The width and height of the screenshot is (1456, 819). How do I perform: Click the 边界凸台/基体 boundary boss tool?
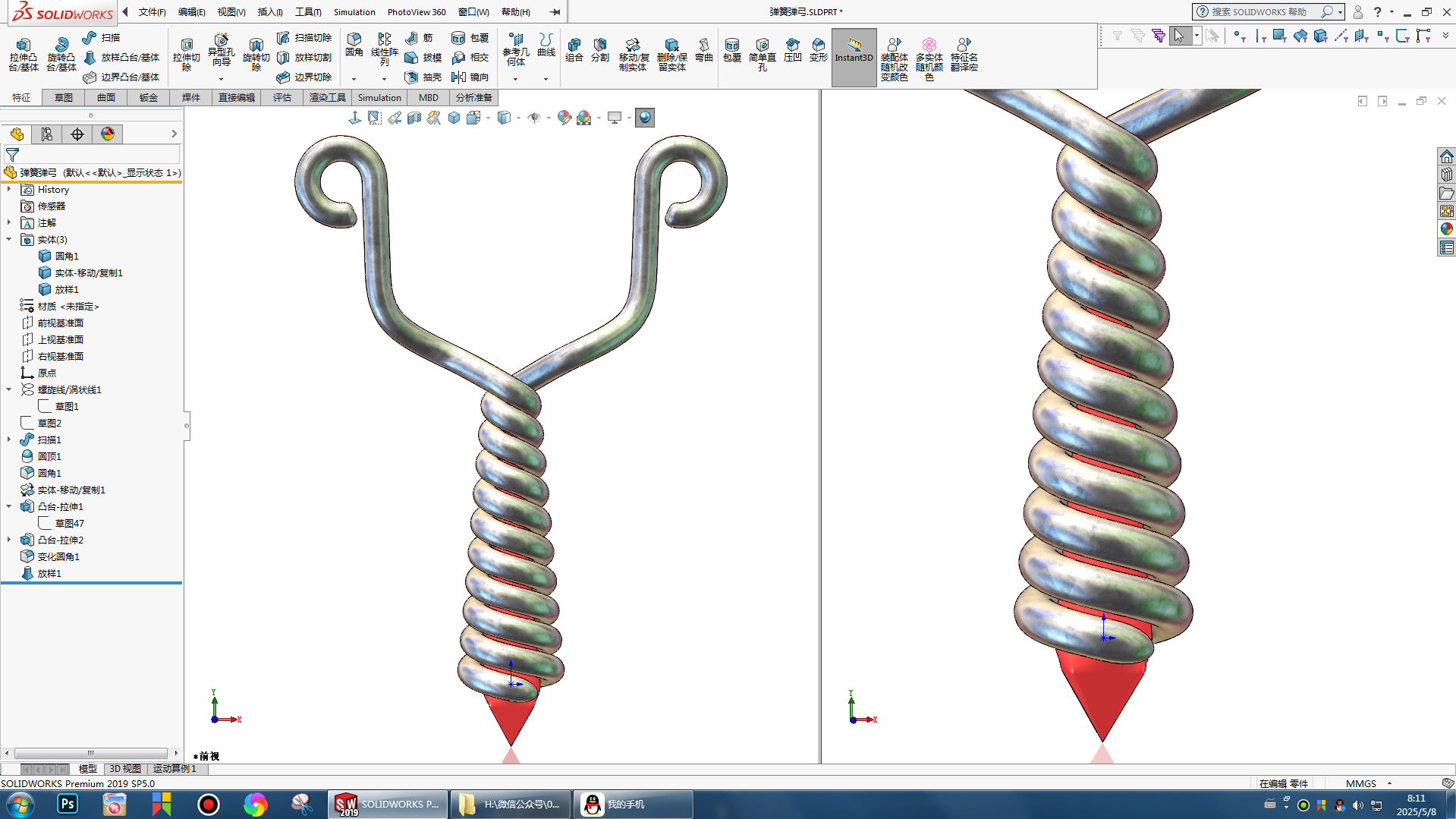point(121,77)
